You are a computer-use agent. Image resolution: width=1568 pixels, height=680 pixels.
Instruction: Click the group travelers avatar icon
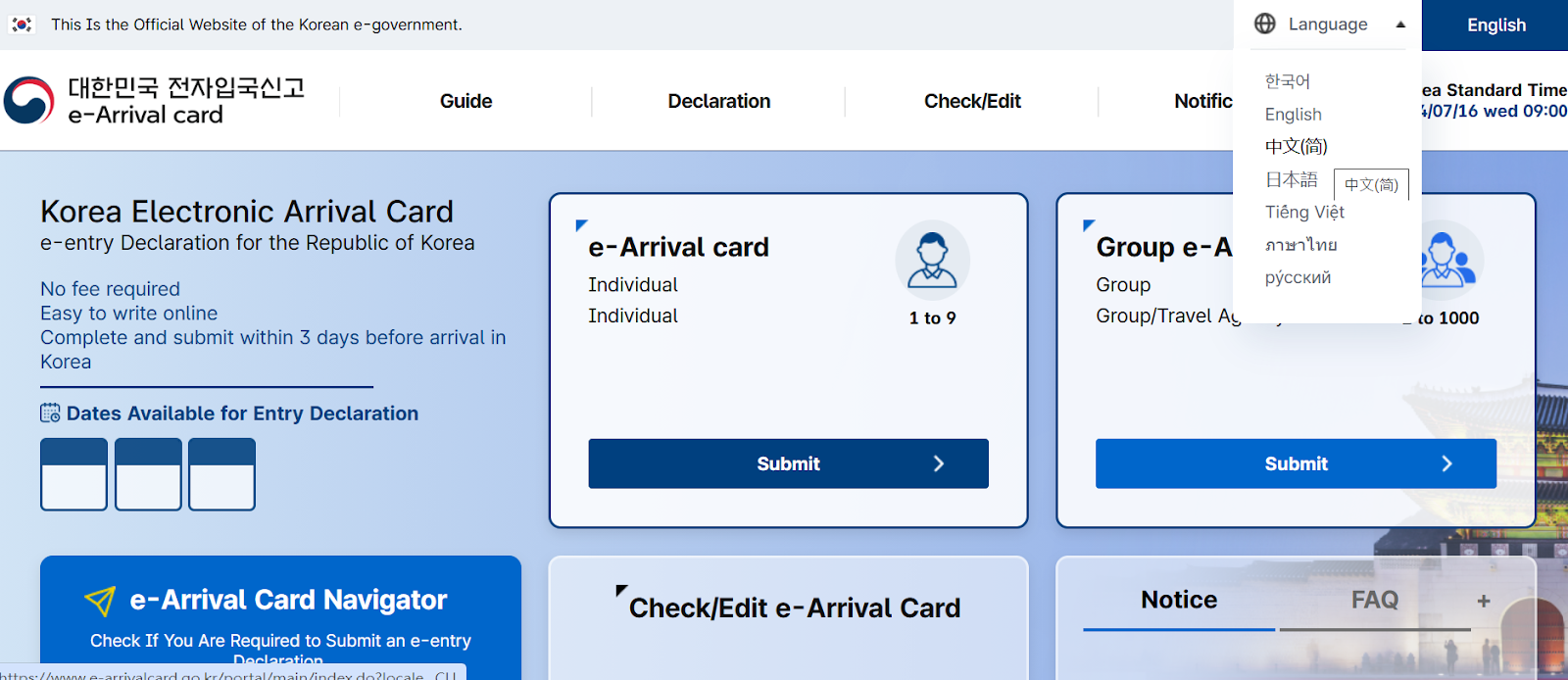pyautogui.click(x=1447, y=260)
